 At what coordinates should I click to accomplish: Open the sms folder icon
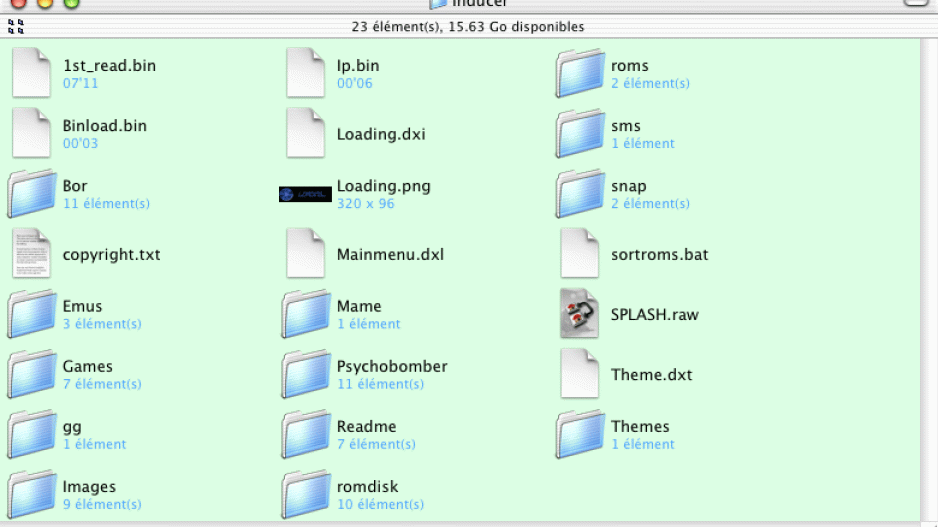[x=580, y=133]
